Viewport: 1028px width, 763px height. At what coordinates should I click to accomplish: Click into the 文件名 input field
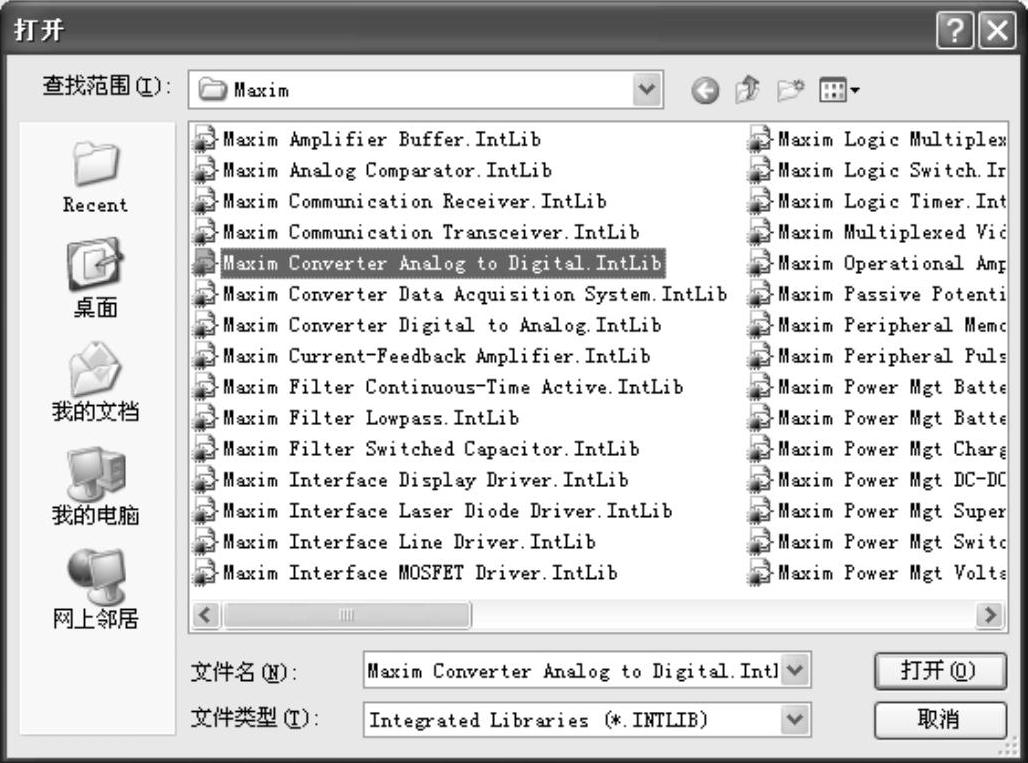pos(572,670)
